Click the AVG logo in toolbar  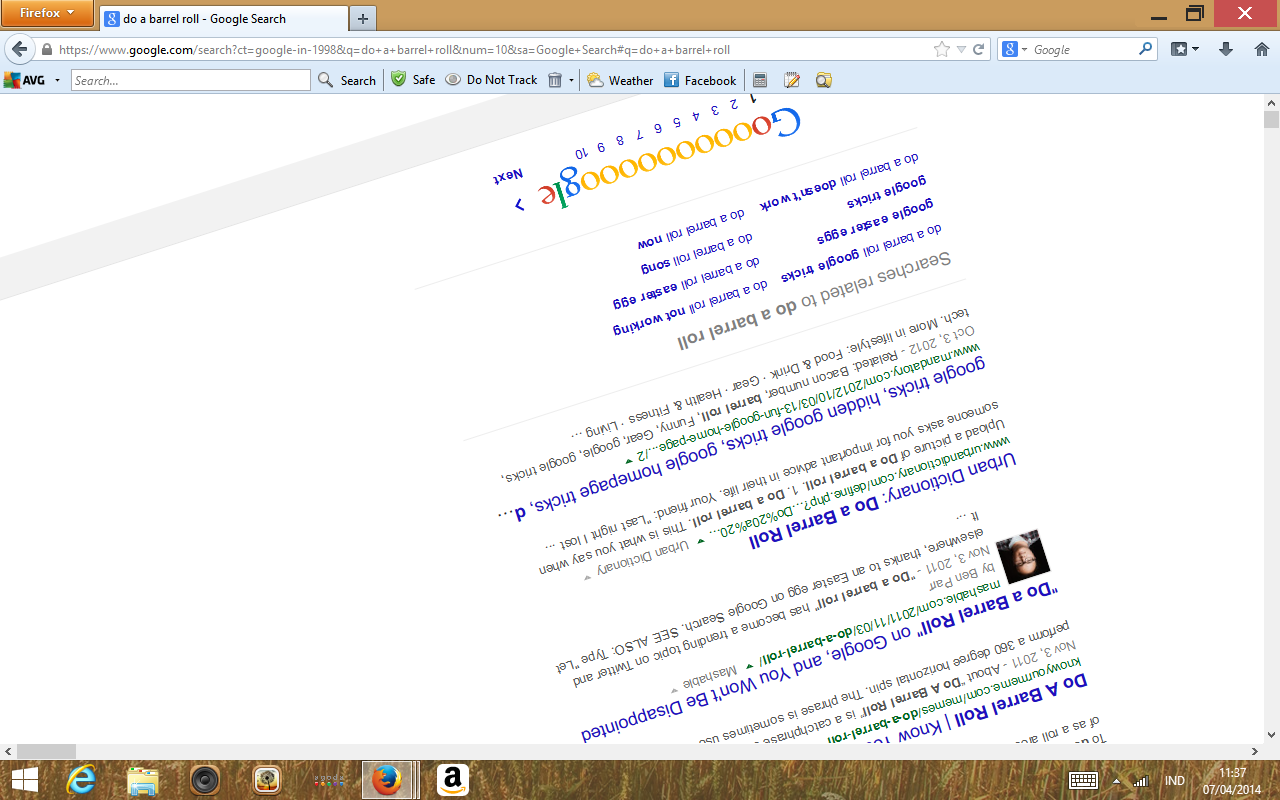point(26,80)
